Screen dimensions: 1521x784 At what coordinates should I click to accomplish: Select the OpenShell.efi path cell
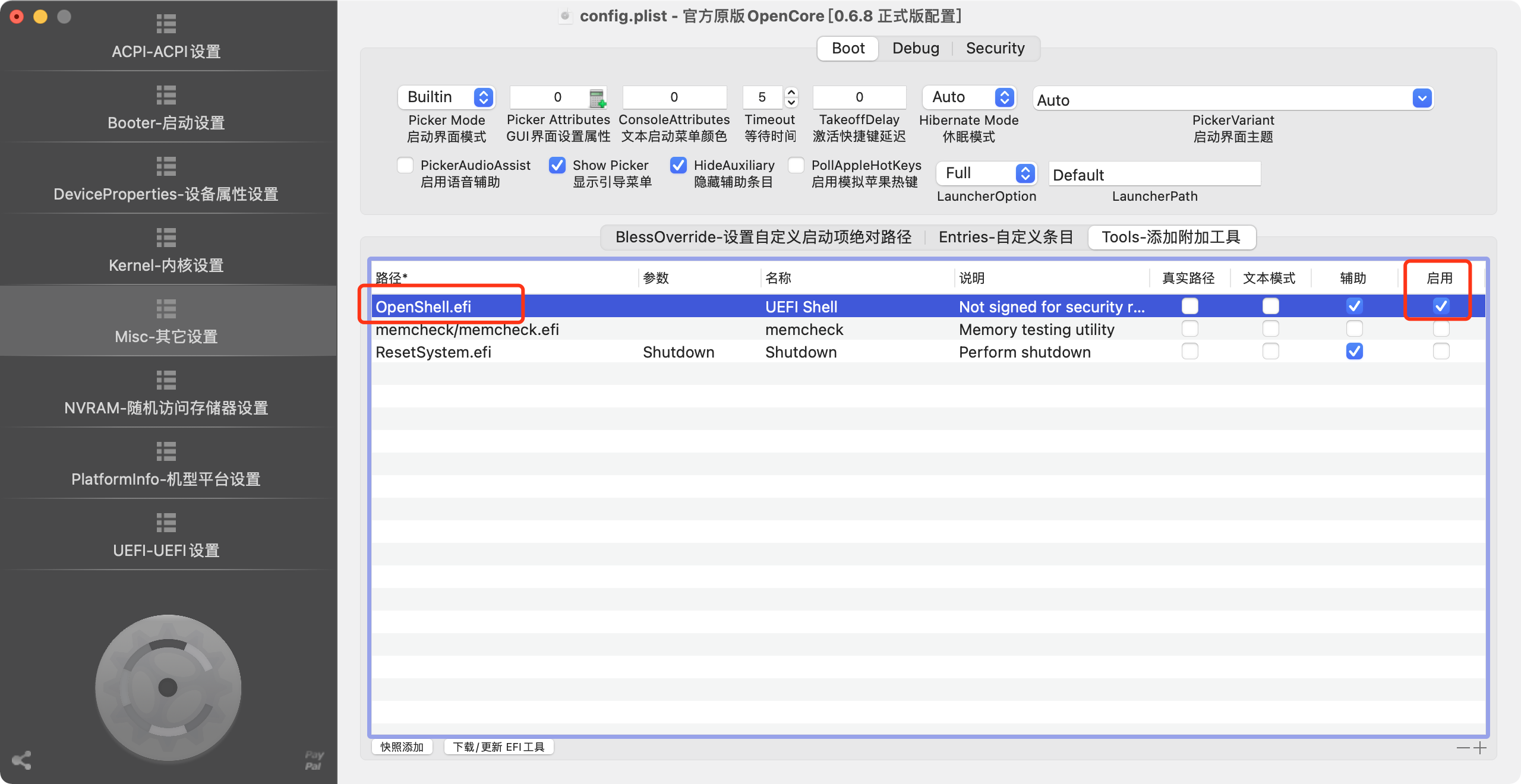click(x=505, y=306)
